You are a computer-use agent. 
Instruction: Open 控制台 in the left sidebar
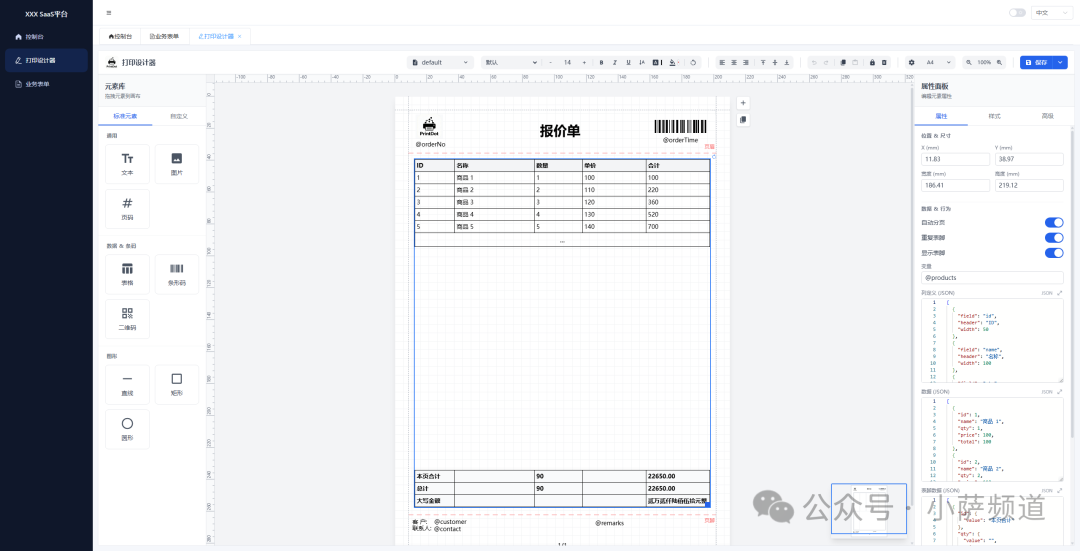[46, 37]
